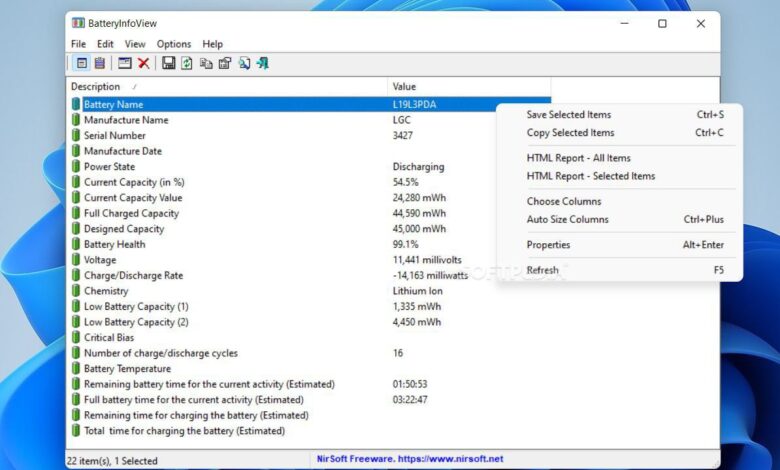Screen dimensions: 780x470
Task: Open Properties from the context menu
Action: [619, 245]
